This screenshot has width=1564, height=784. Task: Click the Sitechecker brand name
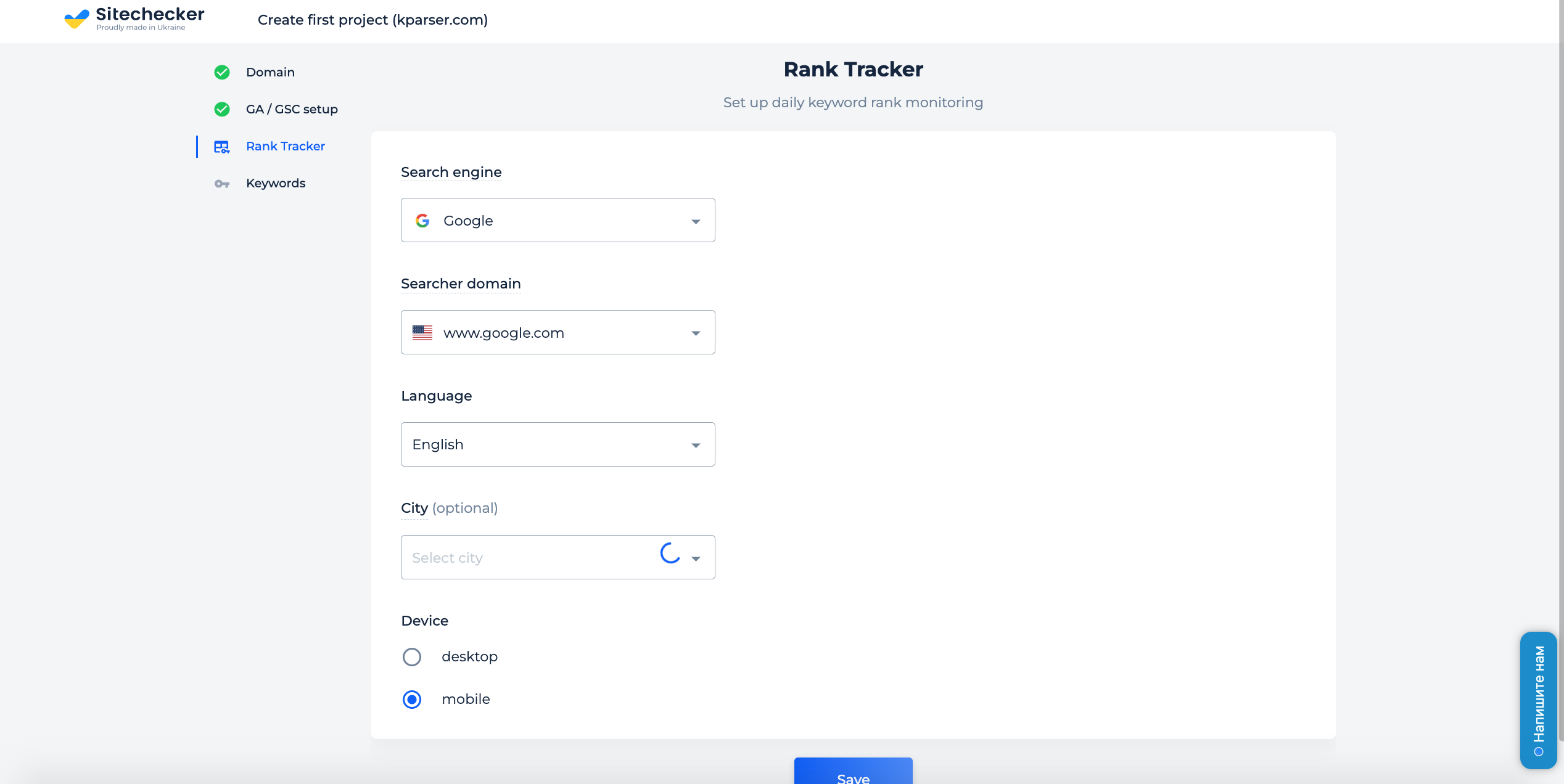[x=150, y=14]
